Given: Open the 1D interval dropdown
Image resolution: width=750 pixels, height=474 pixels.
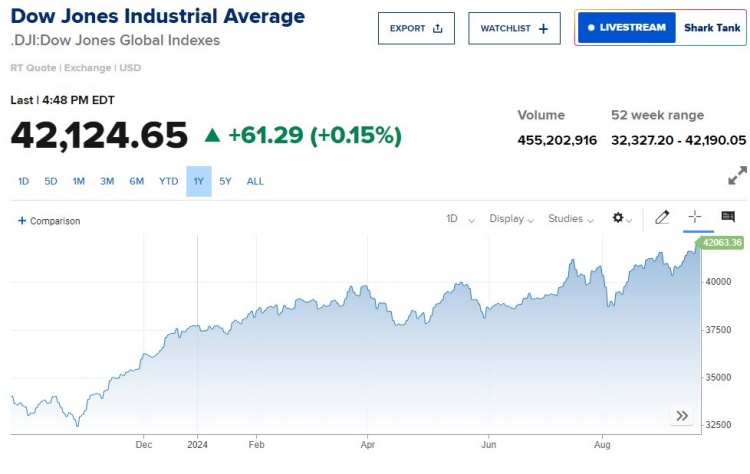Looking at the screenshot, I should (x=460, y=218).
